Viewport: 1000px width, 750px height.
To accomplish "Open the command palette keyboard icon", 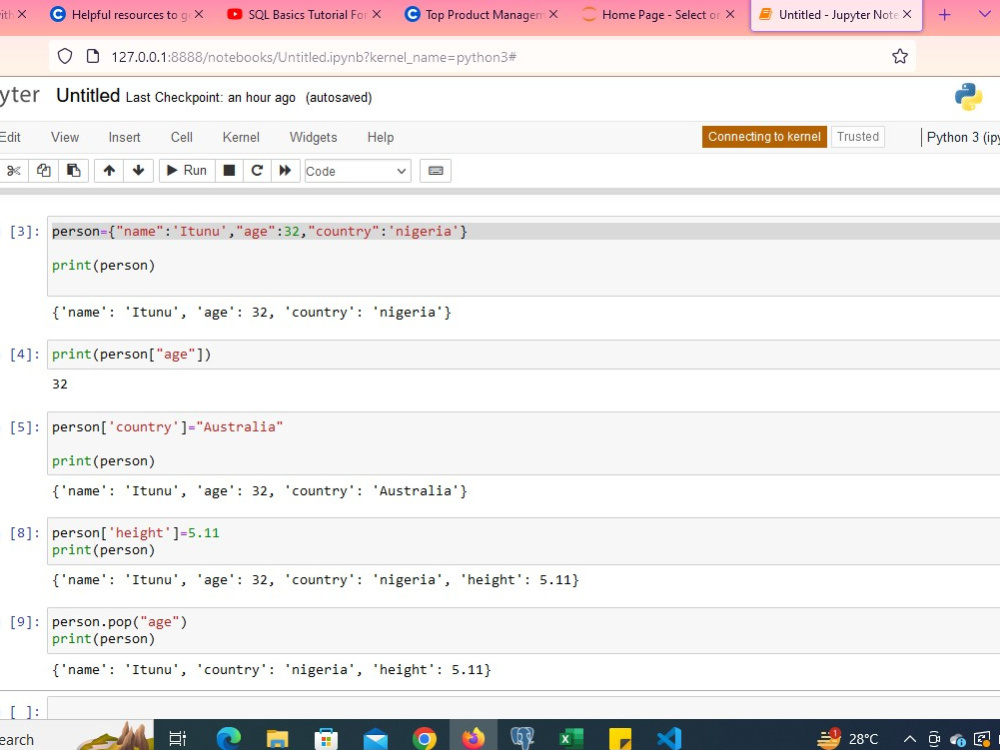I will [436, 170].
